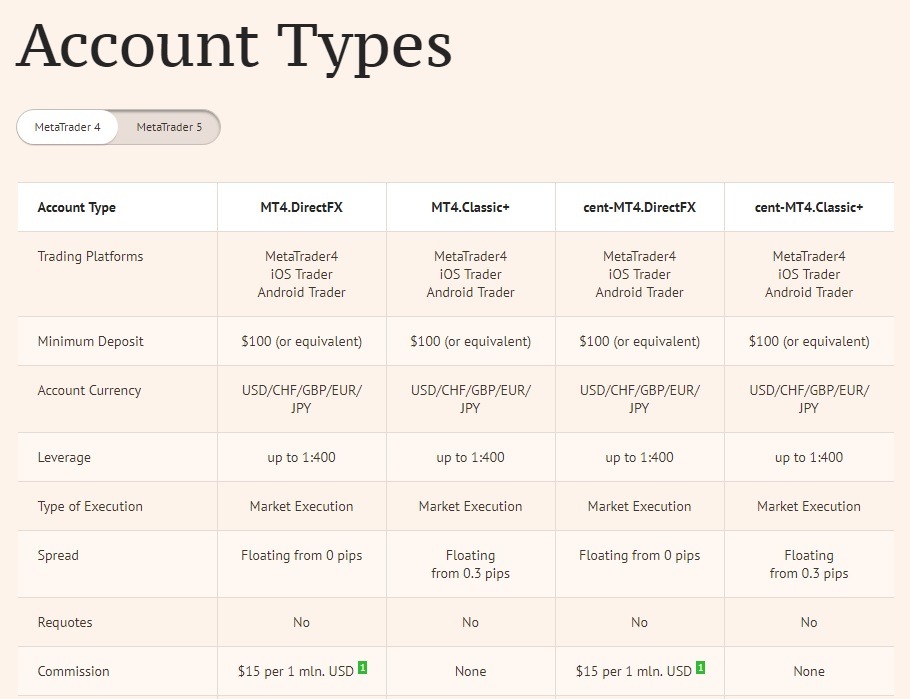The image size is (910, 699).
Task: Click Minimum Deposit value for cent-MT4.Classic+
Action: pos(809,341)
